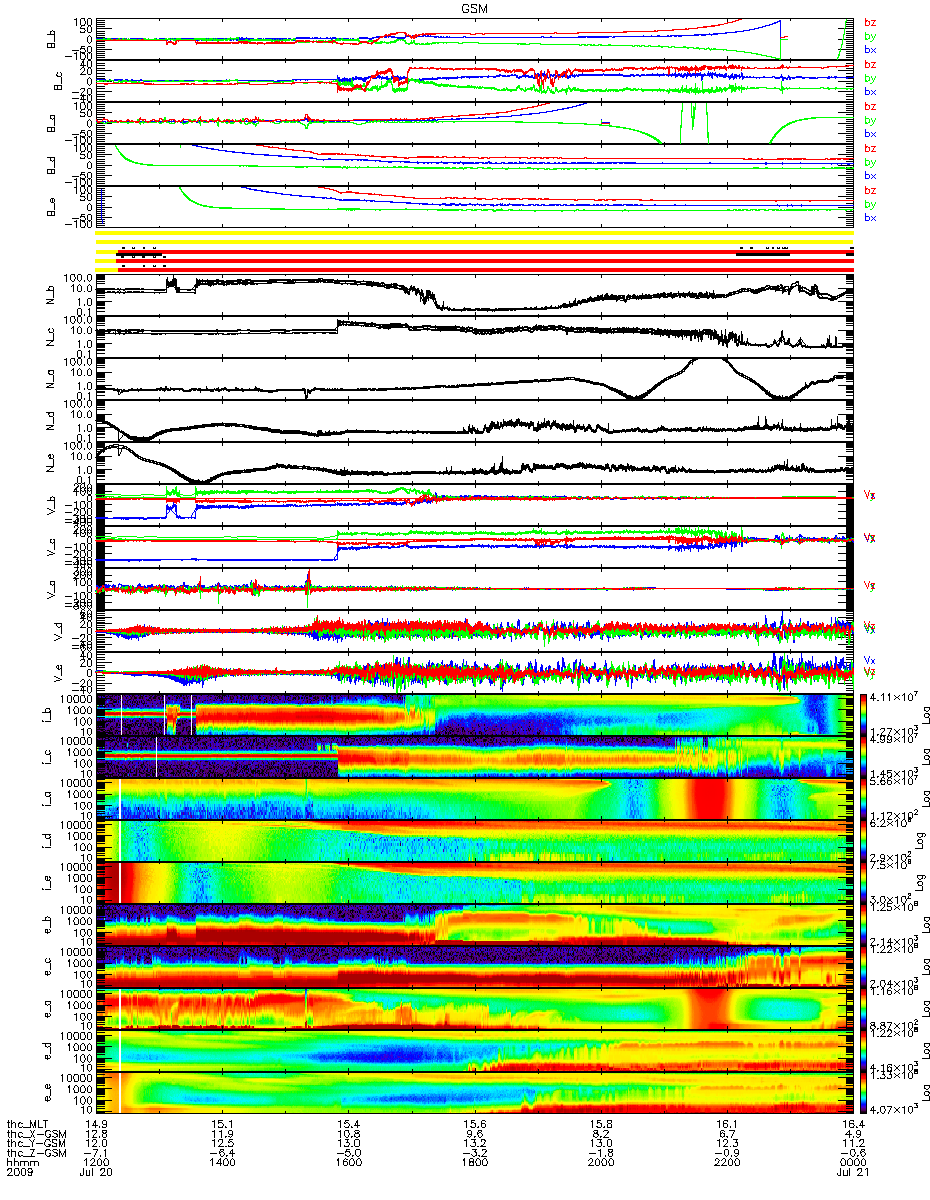The image size is (930, 1200).
Task: Click green by legend of B_c panel
Action: [x=870, y=77]
